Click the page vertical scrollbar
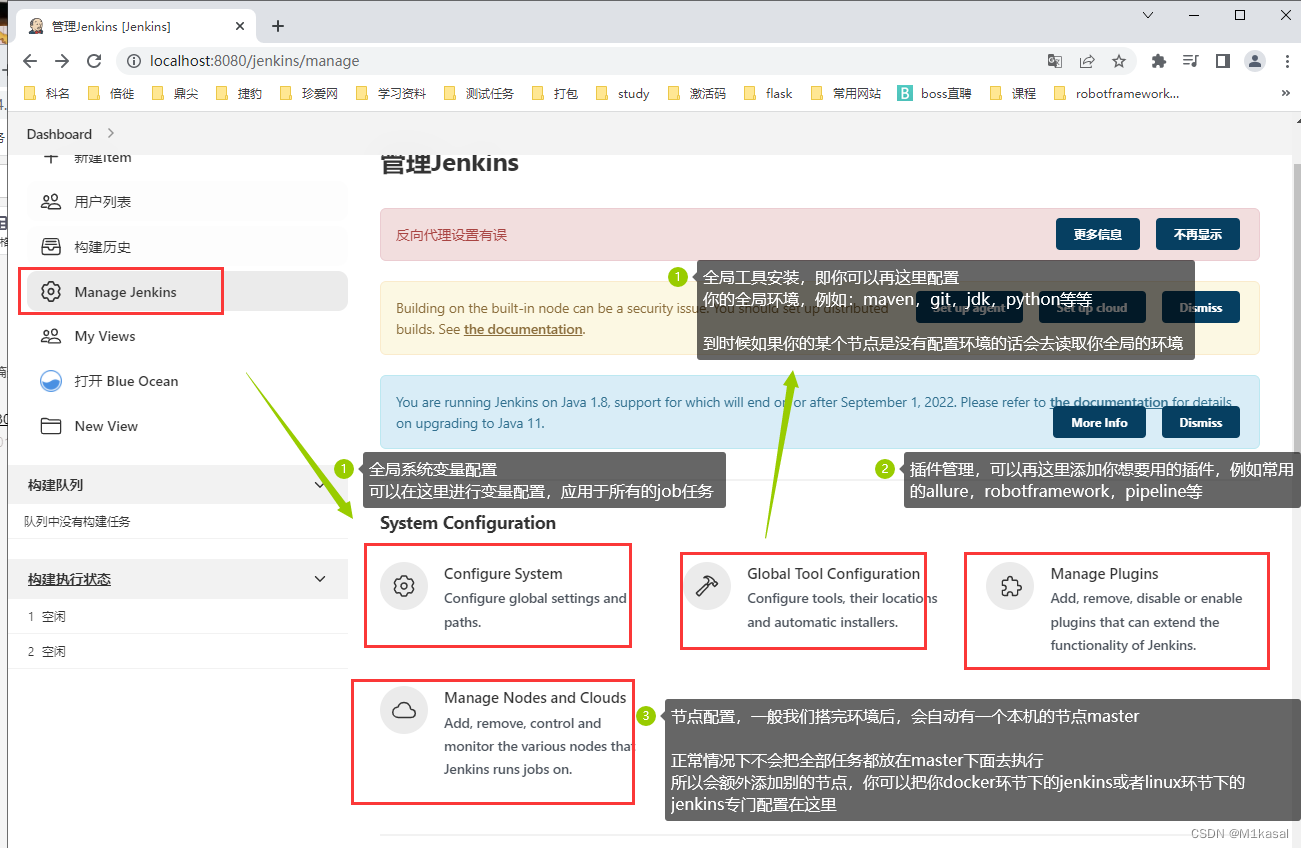The width and height of the screenshot is (1304, 848). (x=1297, y=480)
